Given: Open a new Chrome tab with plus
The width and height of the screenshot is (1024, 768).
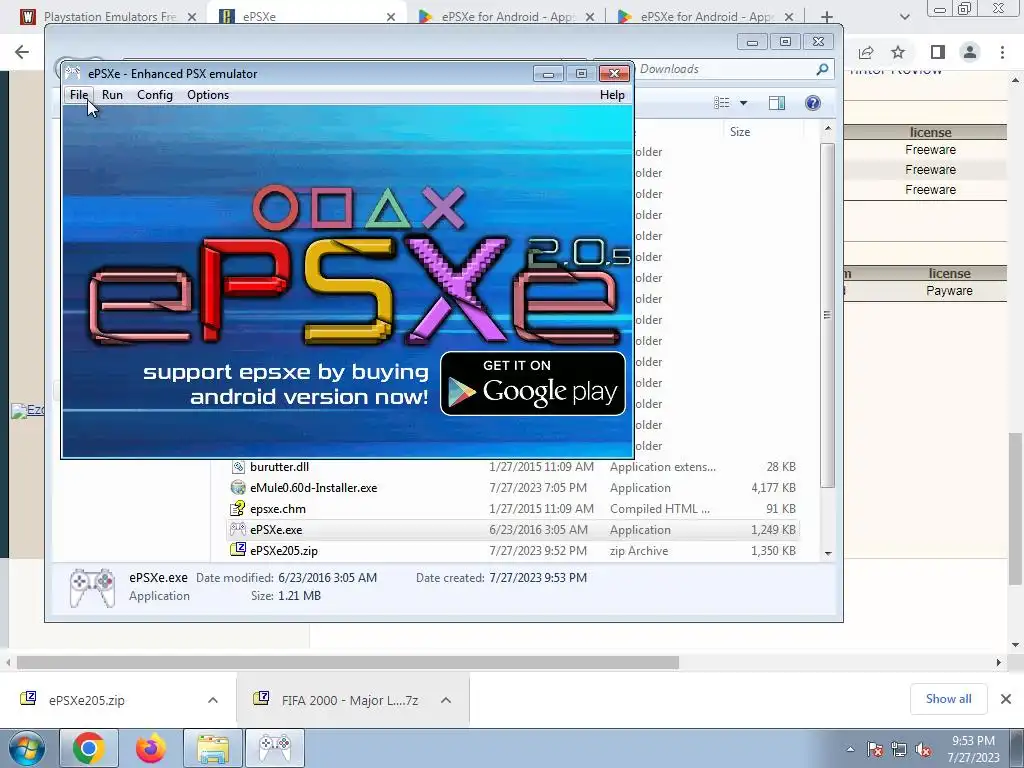Looking at the screenshot, I should (826, 17).
